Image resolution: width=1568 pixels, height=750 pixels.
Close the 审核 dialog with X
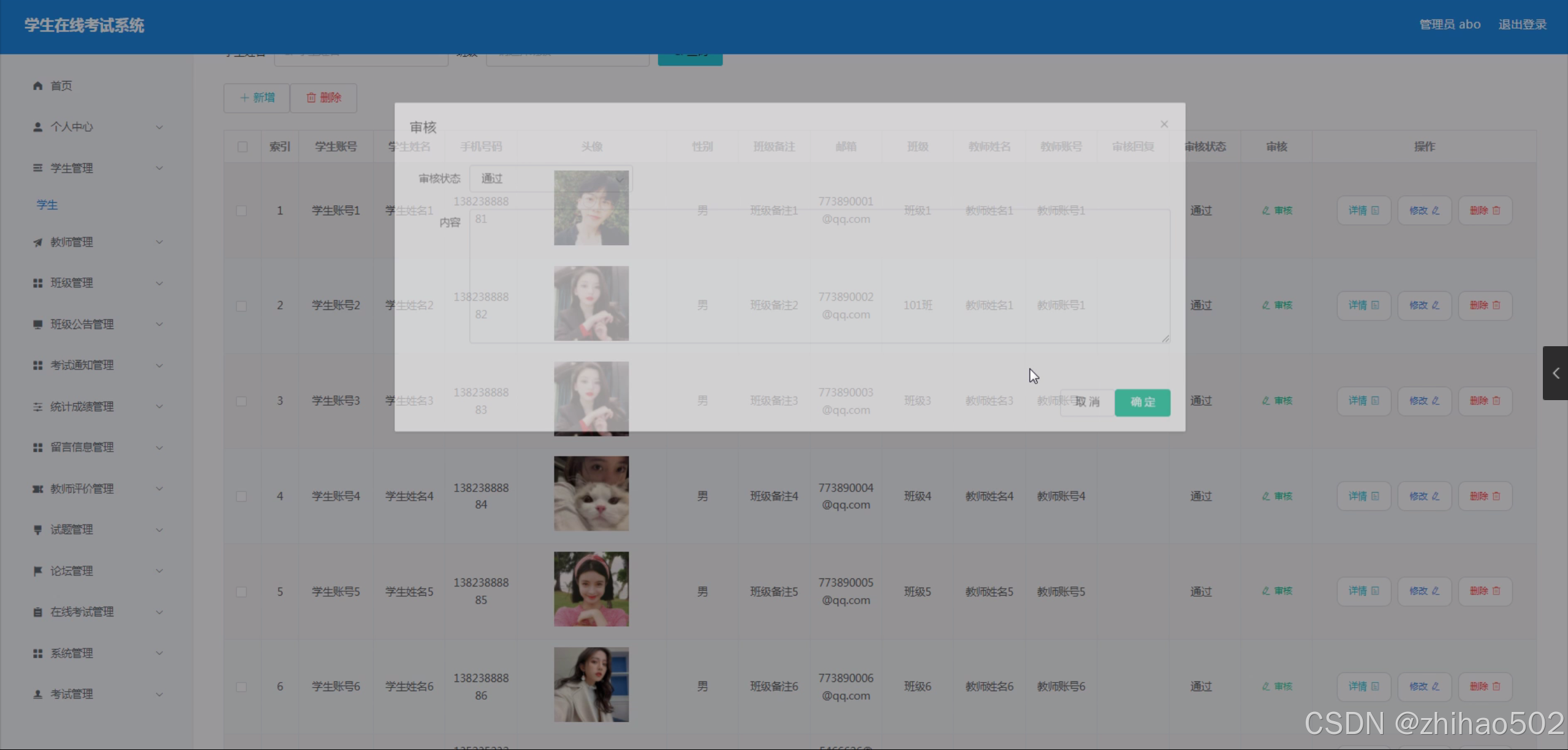click(1164, 124)
